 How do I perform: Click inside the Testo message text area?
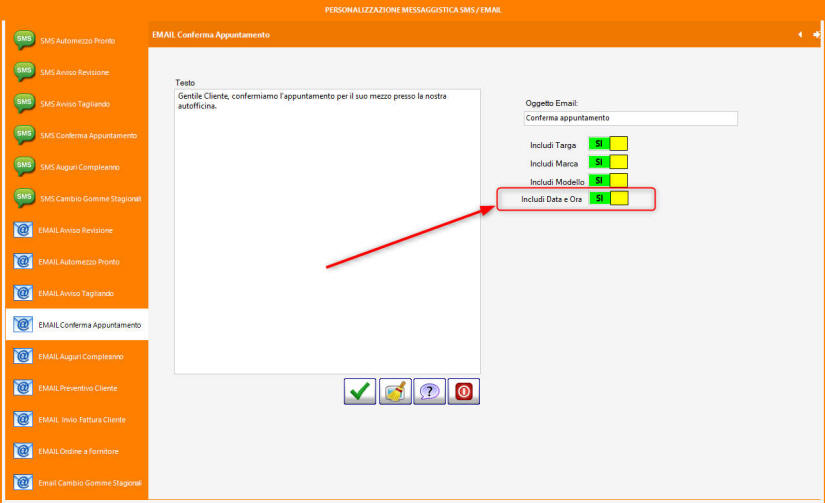tap(327, 230)
